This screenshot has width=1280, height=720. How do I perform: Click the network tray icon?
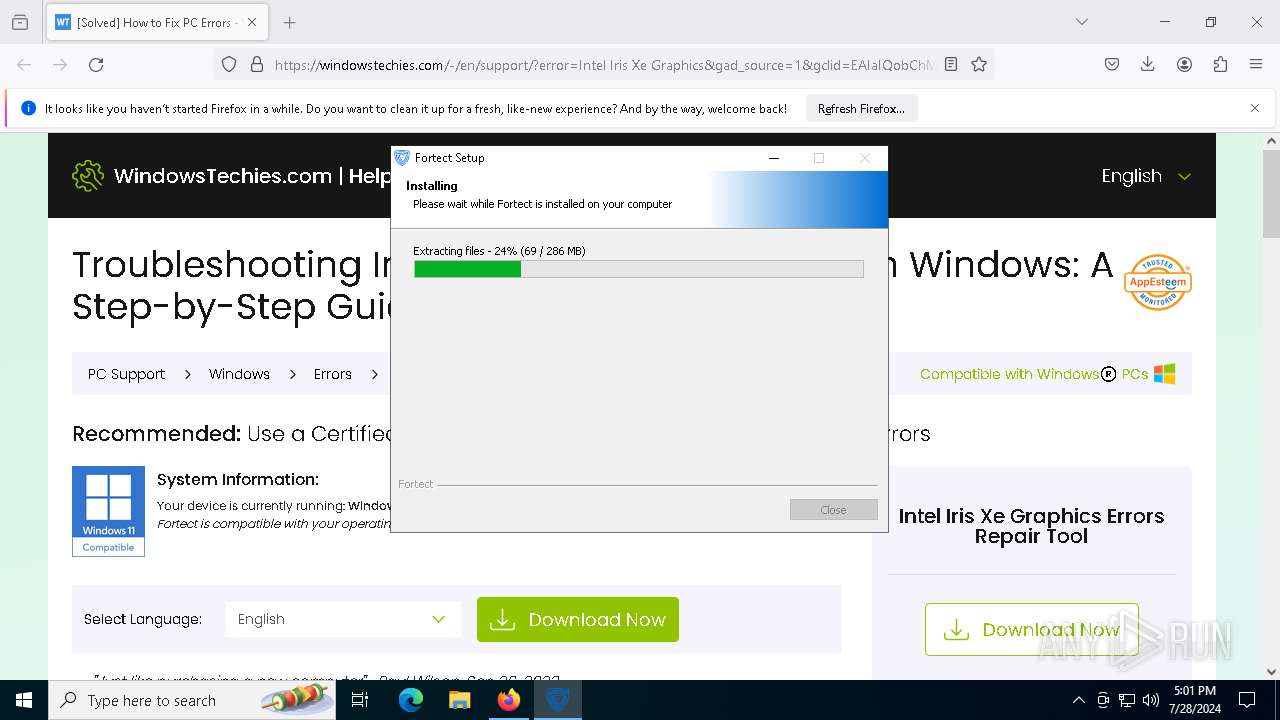(x=1127, y=700)
